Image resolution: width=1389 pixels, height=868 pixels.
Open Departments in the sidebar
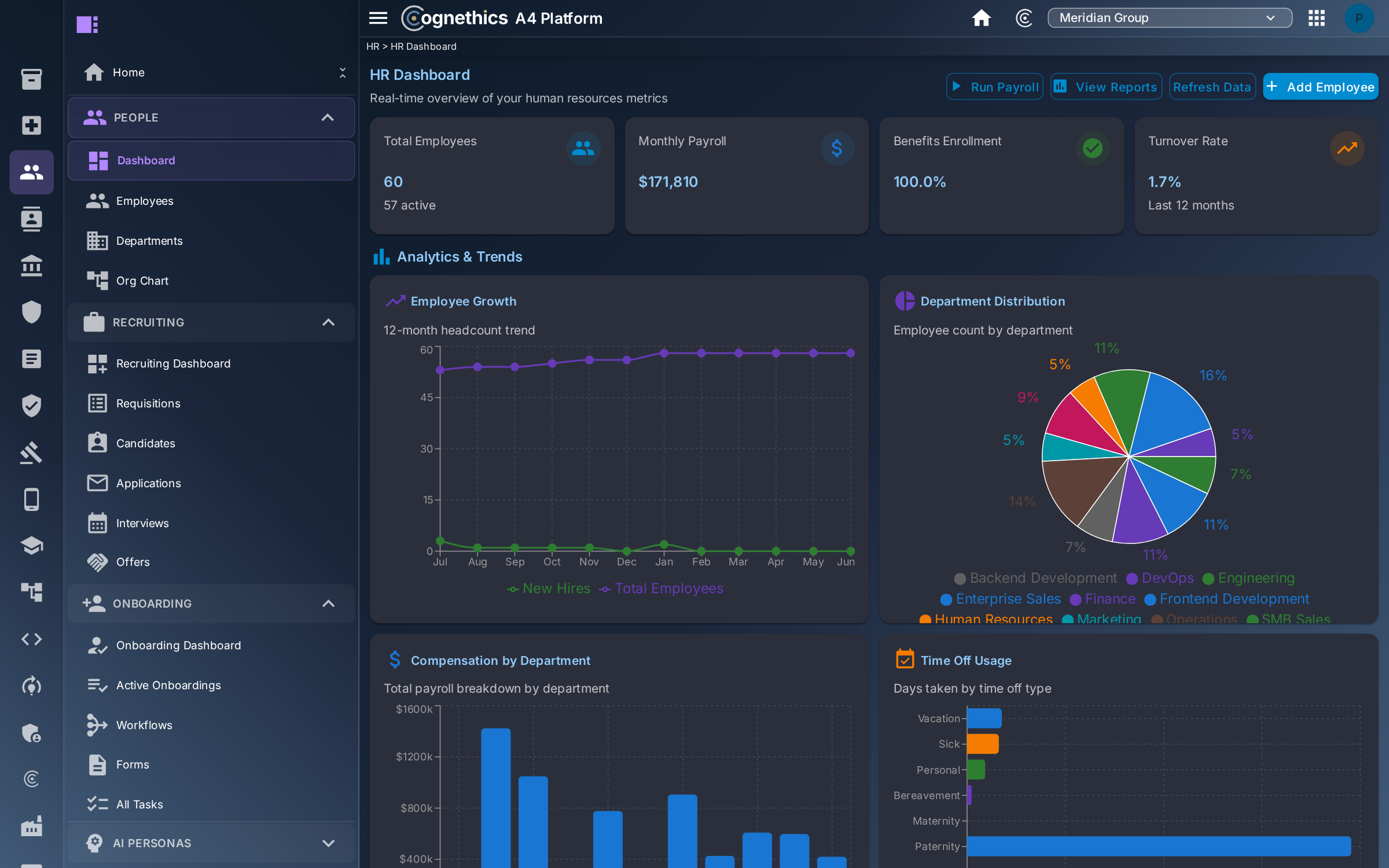pyautogui.click(x=211, y=241)
